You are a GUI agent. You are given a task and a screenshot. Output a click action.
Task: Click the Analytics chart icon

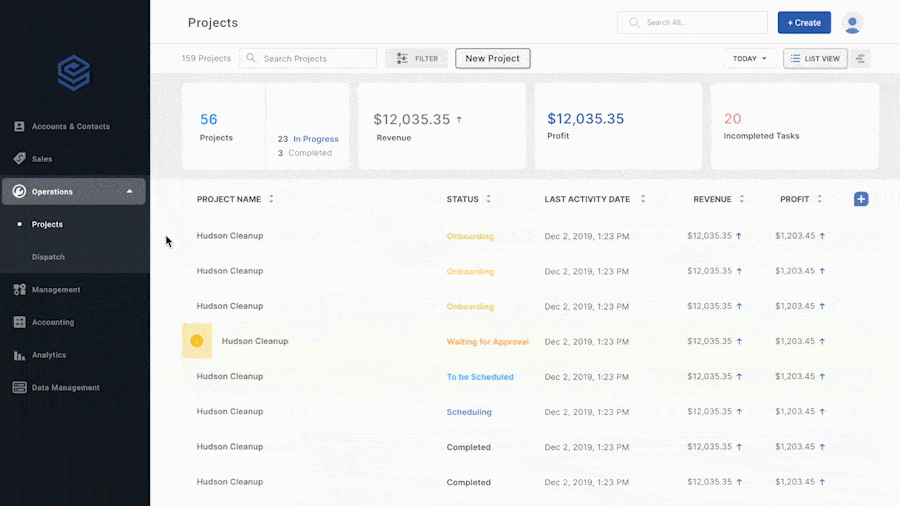(19, 355)
